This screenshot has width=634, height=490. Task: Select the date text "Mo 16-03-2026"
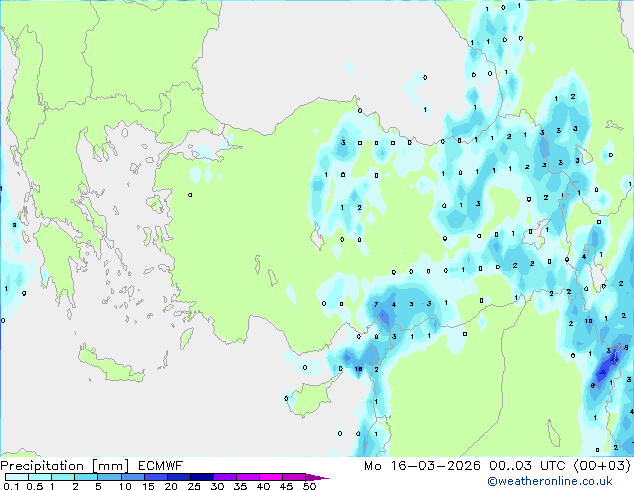point(422,466)
